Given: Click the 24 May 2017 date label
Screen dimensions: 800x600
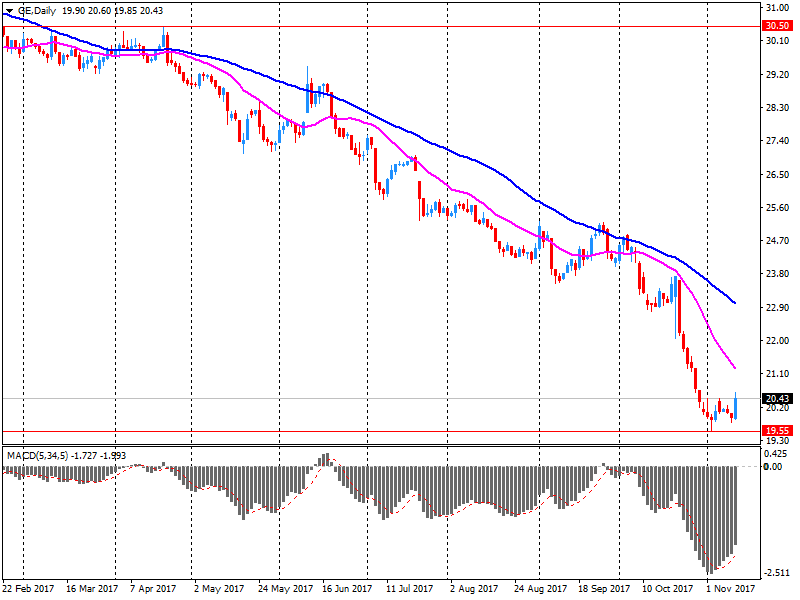Looking at the screenshot, I should click(285, 589).
